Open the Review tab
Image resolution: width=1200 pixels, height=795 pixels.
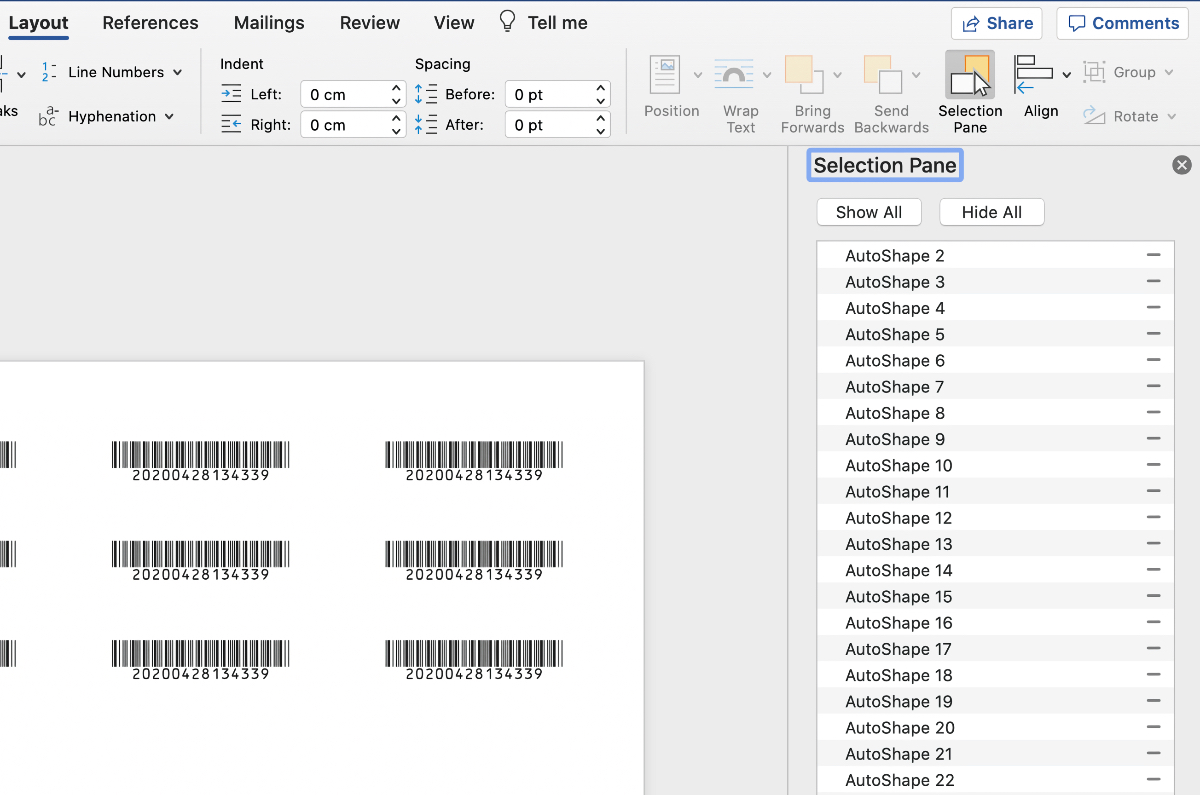pos(370,22)
